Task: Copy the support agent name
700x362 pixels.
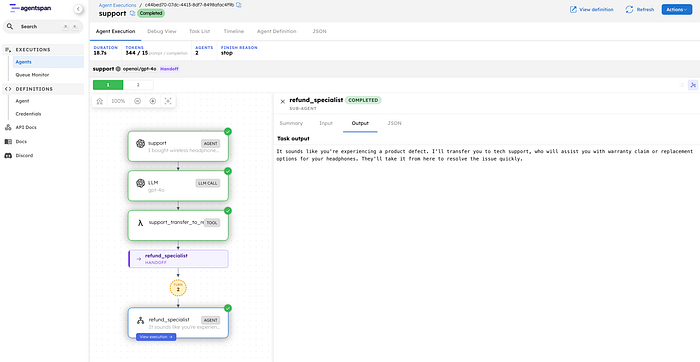Action: [x=132, y=13]
